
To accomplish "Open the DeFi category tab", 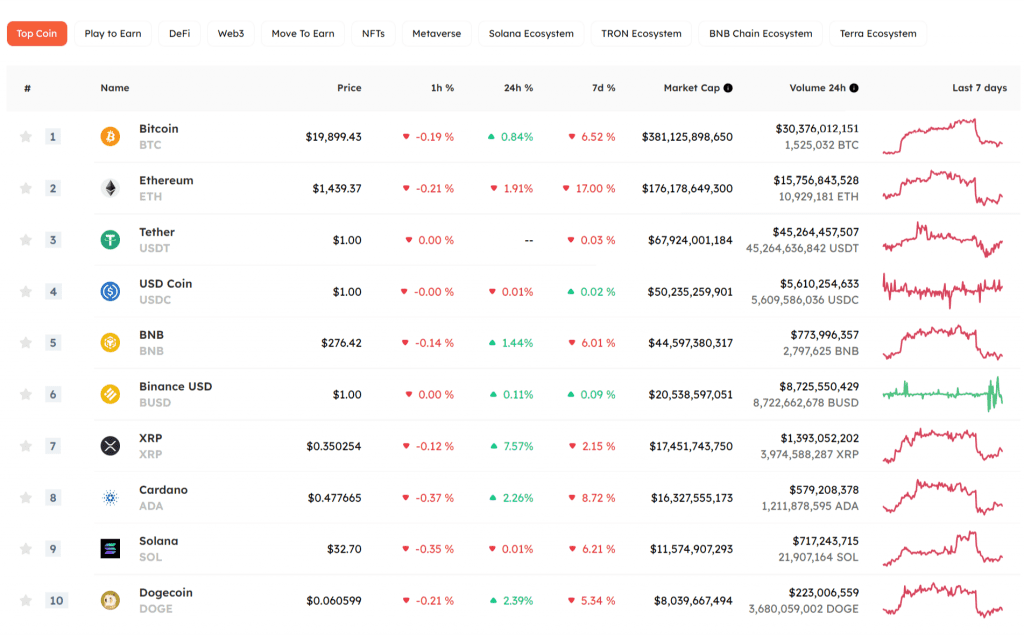I will 180,33.
